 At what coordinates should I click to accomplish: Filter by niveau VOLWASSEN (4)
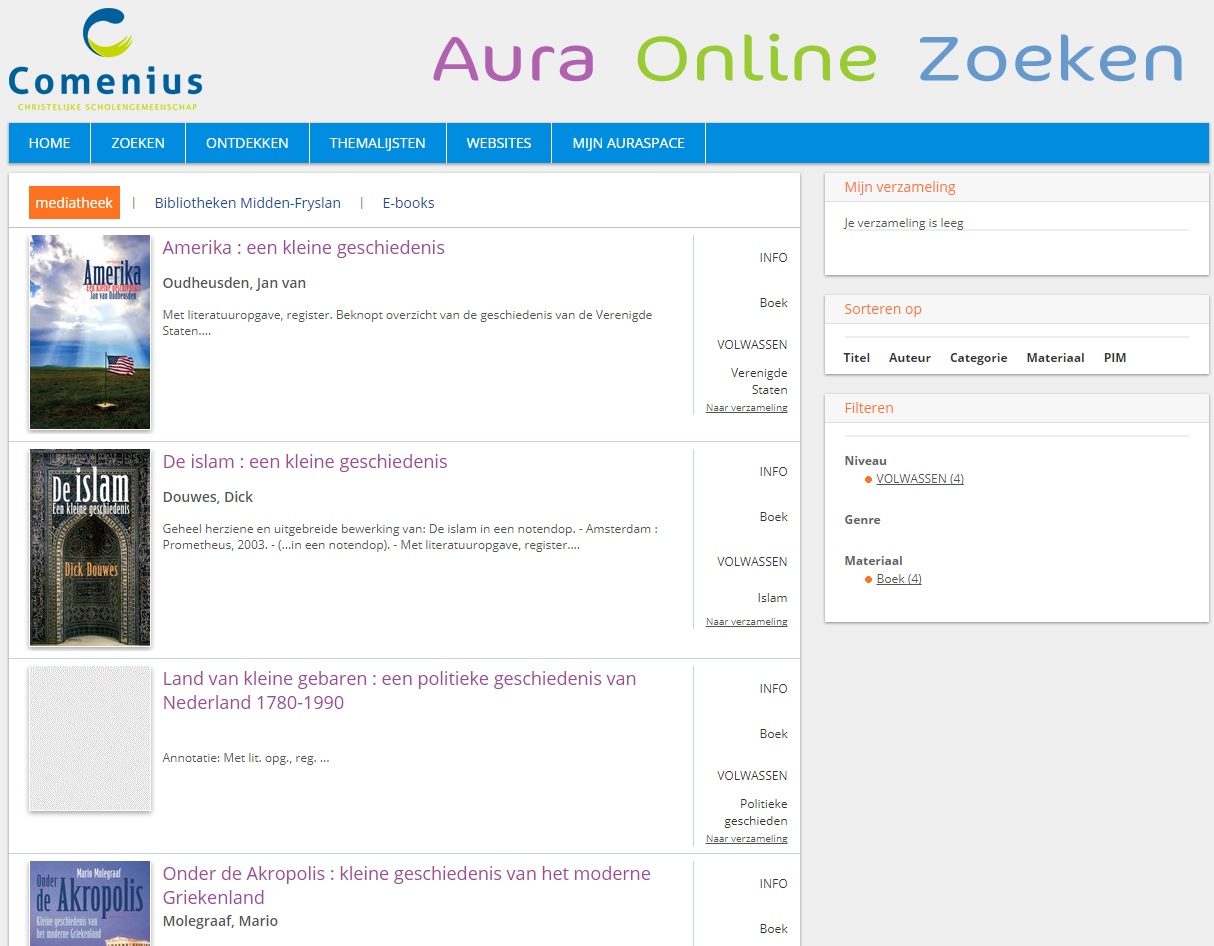pos(919,479)
